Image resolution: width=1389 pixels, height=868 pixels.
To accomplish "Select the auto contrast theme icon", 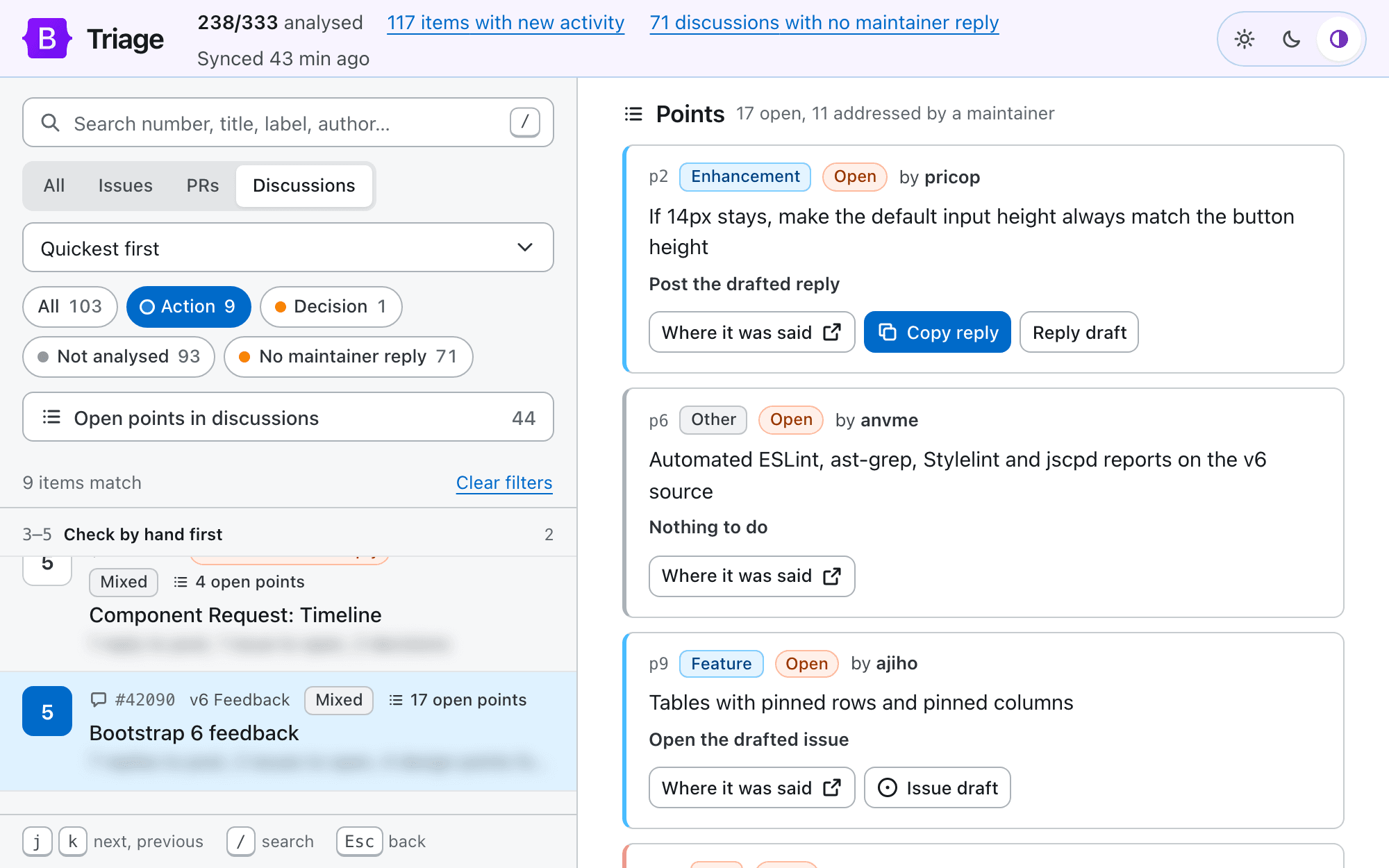I will pos(1339,39).
